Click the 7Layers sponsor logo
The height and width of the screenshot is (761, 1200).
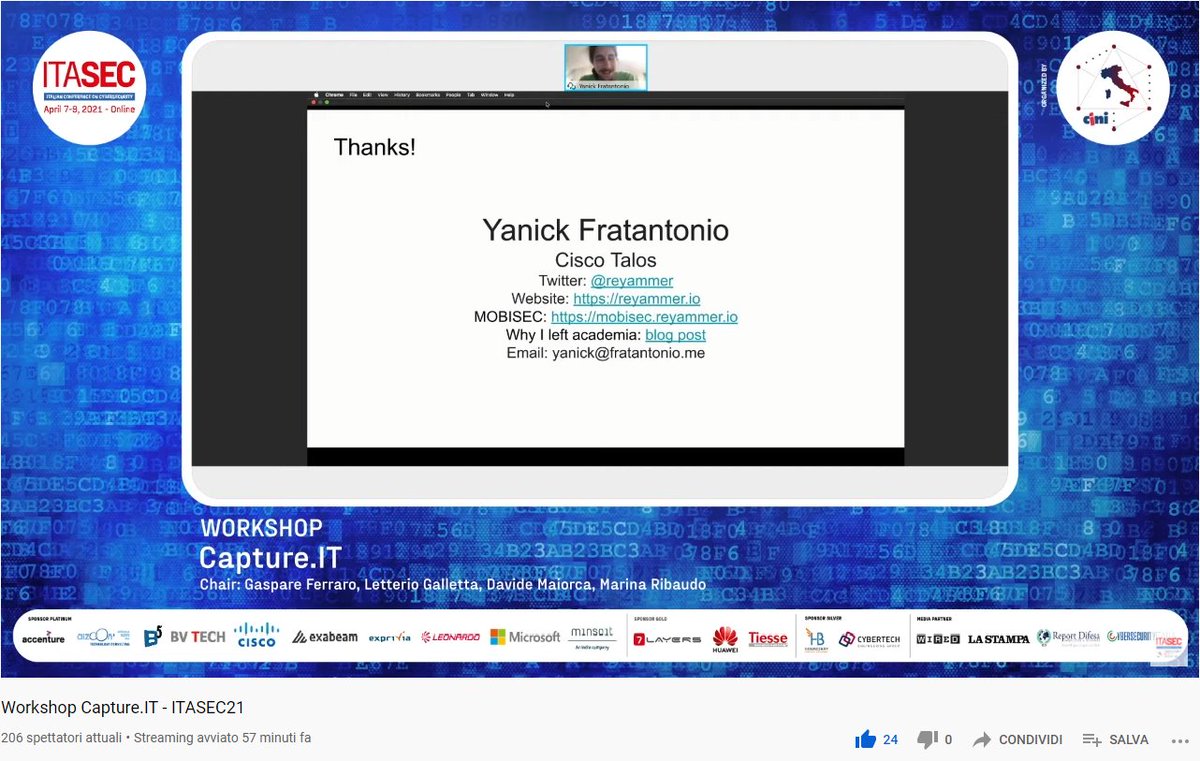(667, 638)
